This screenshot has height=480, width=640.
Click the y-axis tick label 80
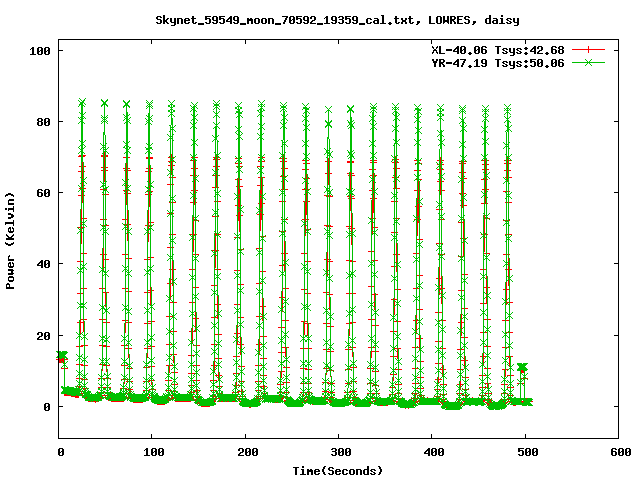[x=44, y=122]
